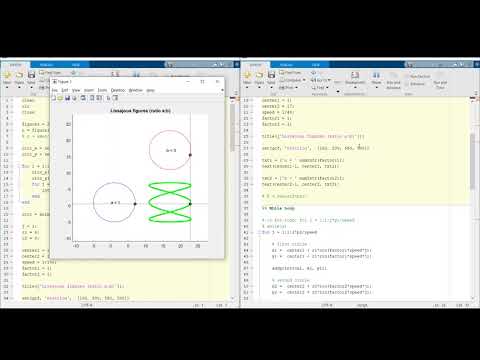Viewport: 480px width, 360px height.
Task: Click Save disk icon in left editor window
Action: (x=31, y=75)
